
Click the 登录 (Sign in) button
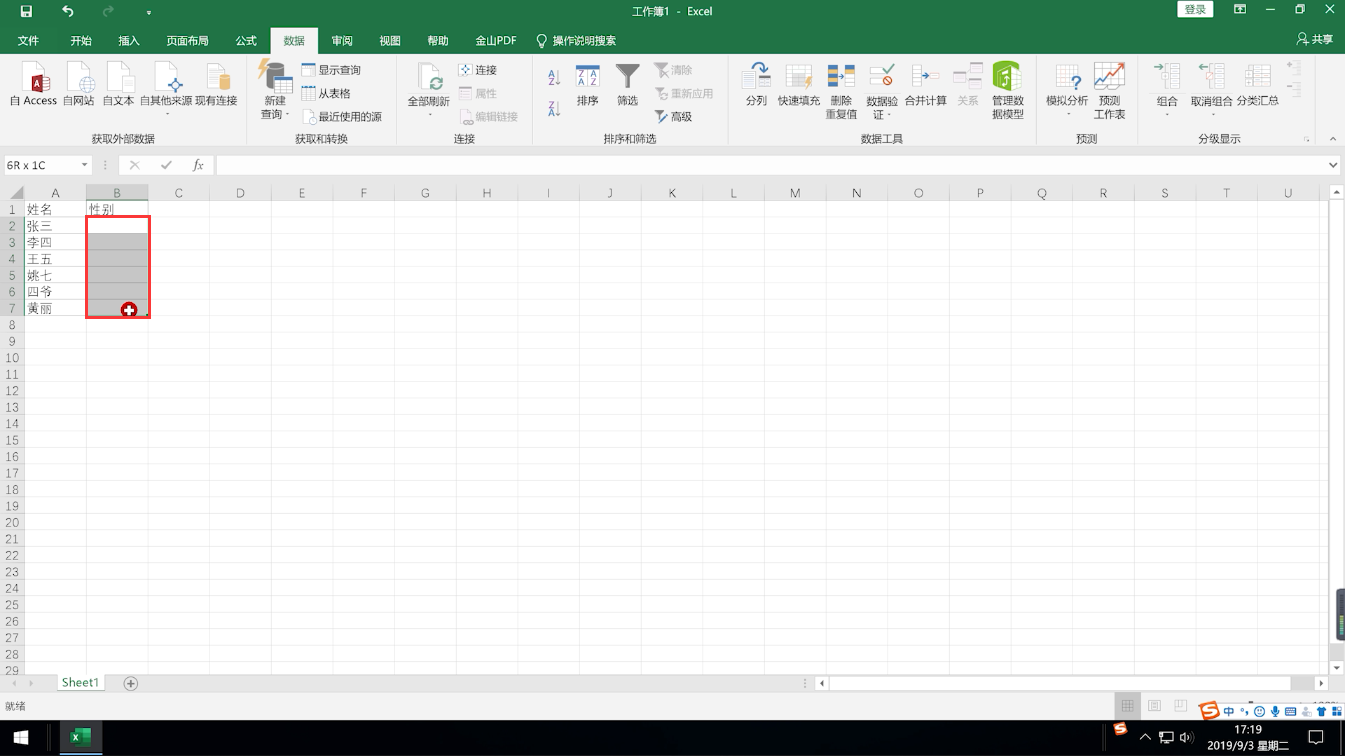1195,10
